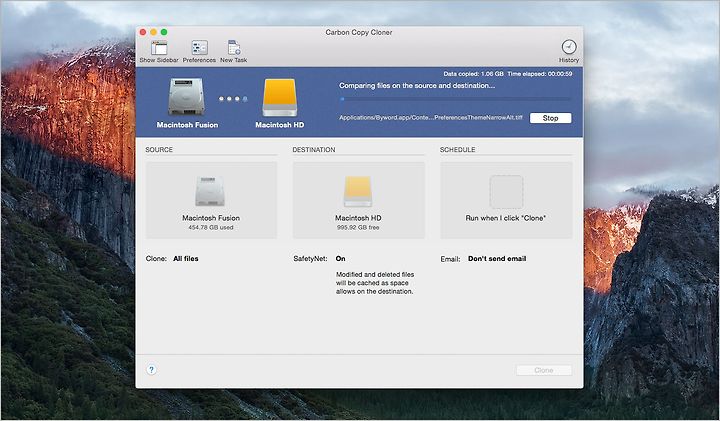Change SafetyNet setting On
720x421 pixels.
click(340, 258)
